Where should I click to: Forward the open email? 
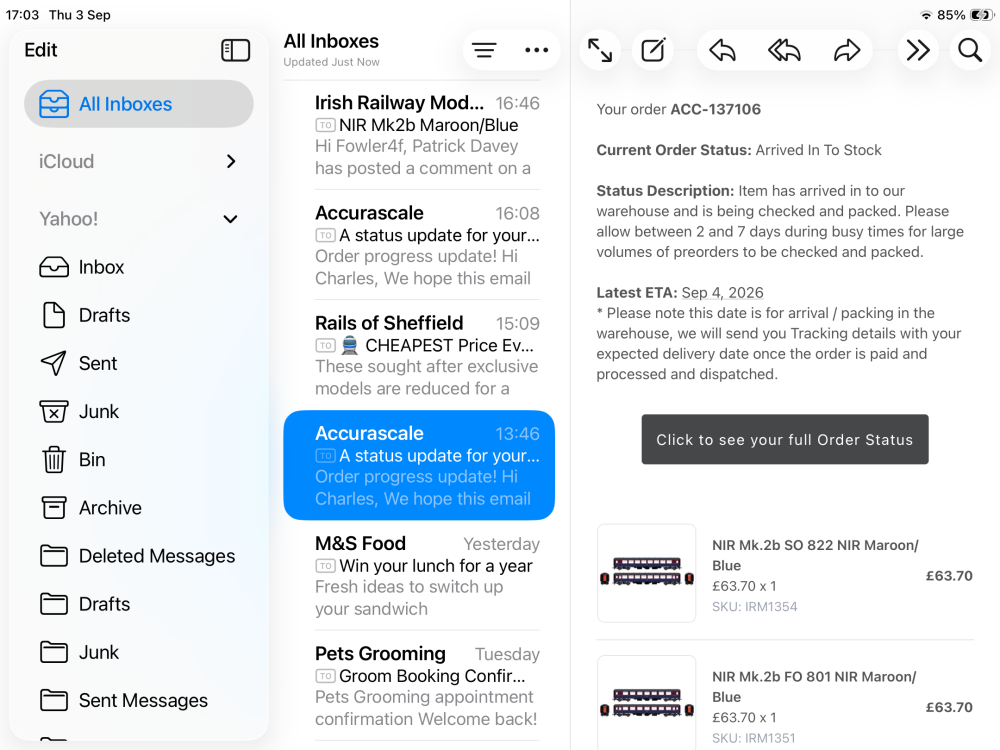click(x=847, y=50)
